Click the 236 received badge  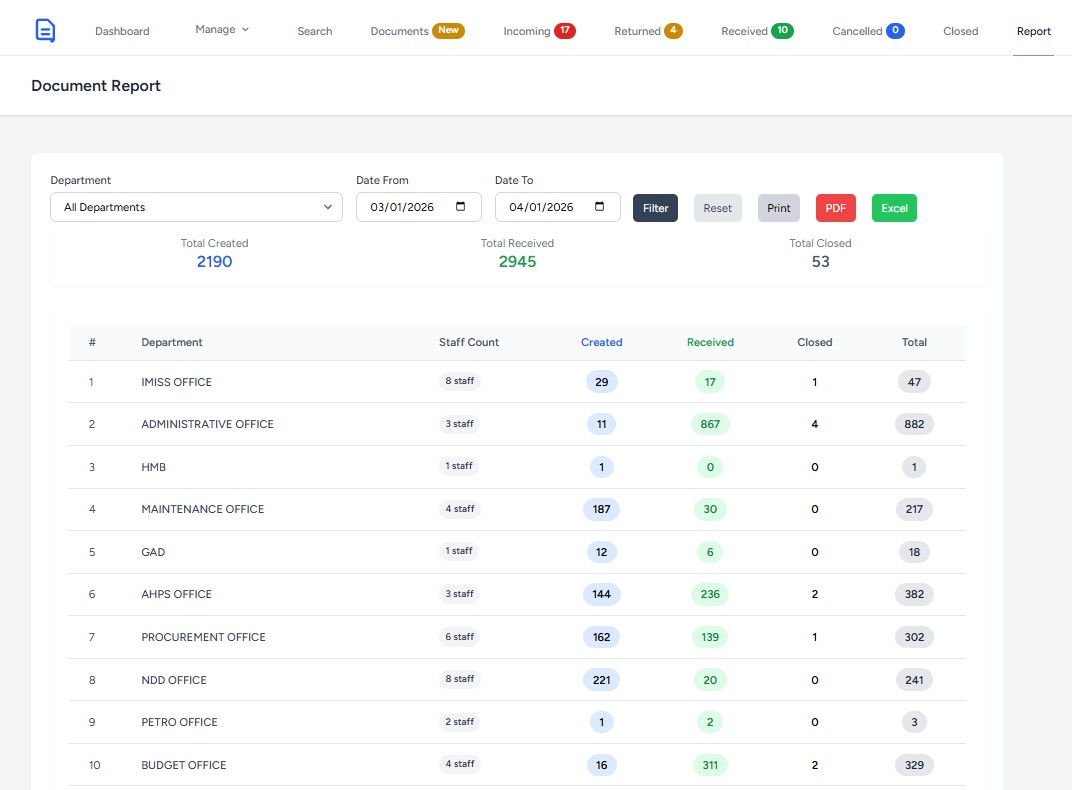pos(710,595)
